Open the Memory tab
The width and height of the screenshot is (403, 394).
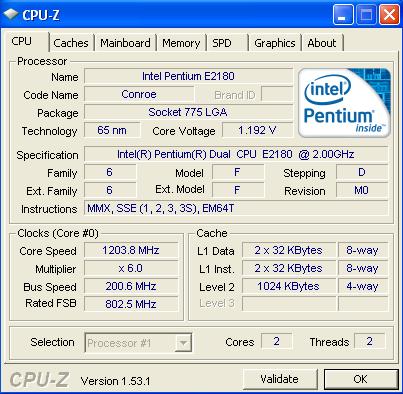[x=181, y=43]
